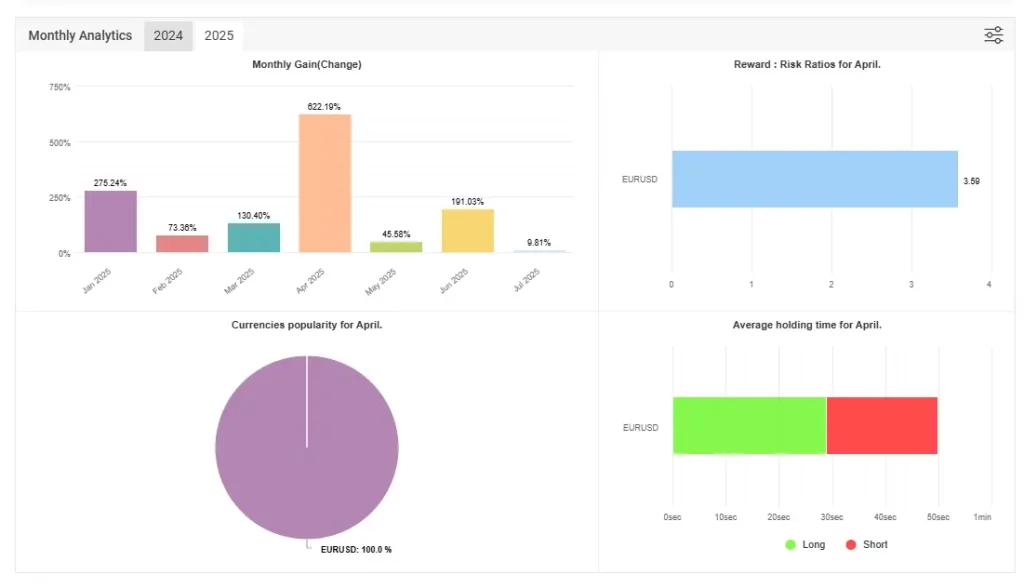1024x588 pixels.
Task: Select the Jan 2025 purple bar
Action: (110, 222)
